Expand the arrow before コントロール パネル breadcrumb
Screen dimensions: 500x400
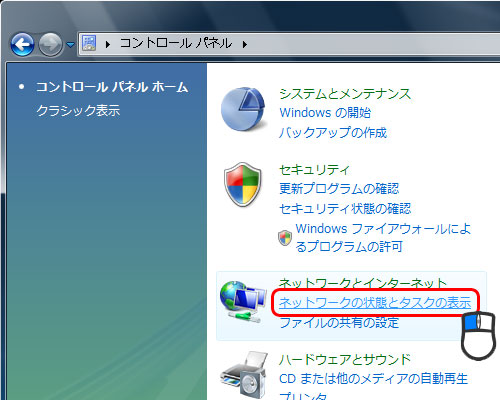click(108, 44)
